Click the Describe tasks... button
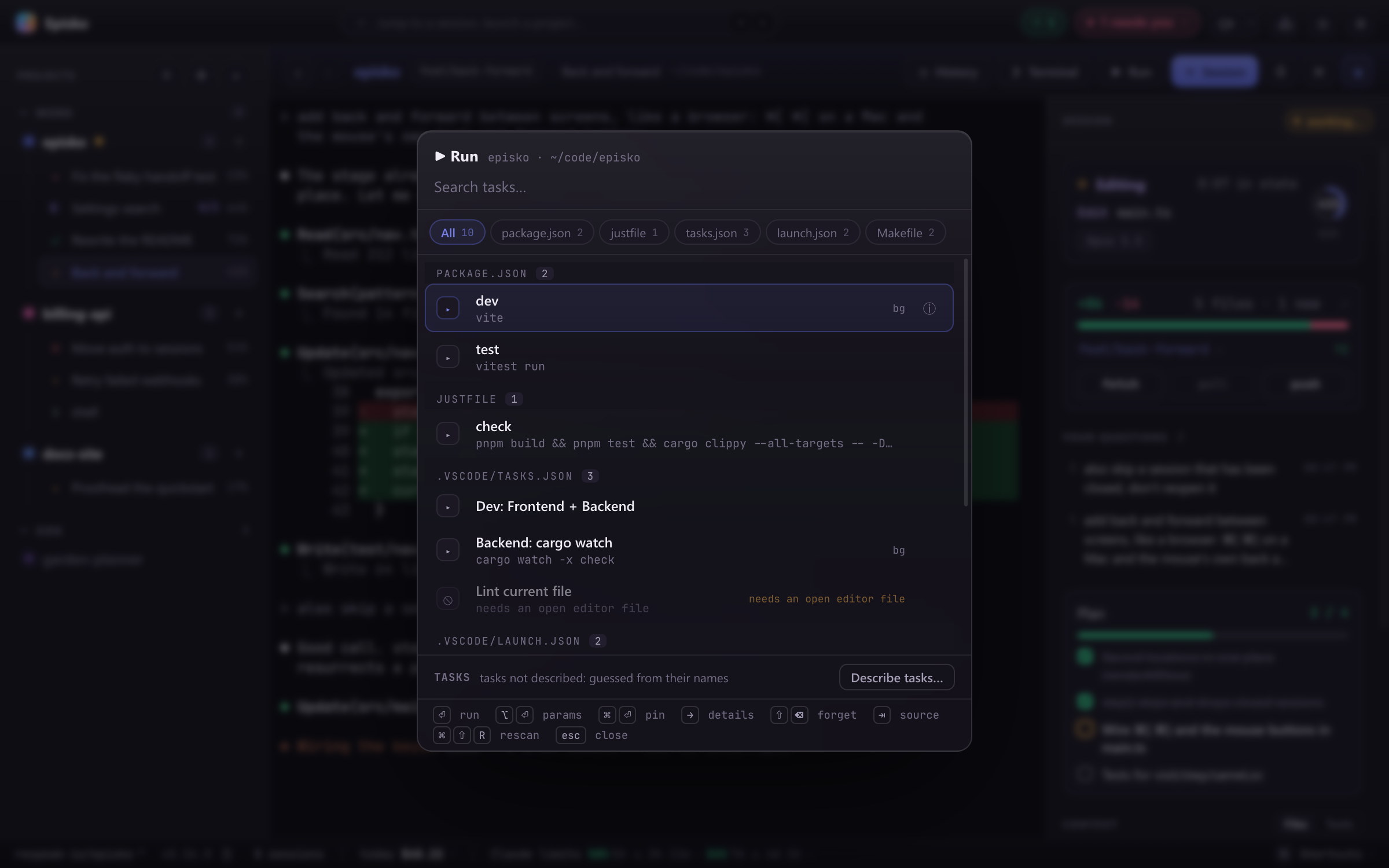Viewport: 1389px width, 868px height. tap(896, 678)
